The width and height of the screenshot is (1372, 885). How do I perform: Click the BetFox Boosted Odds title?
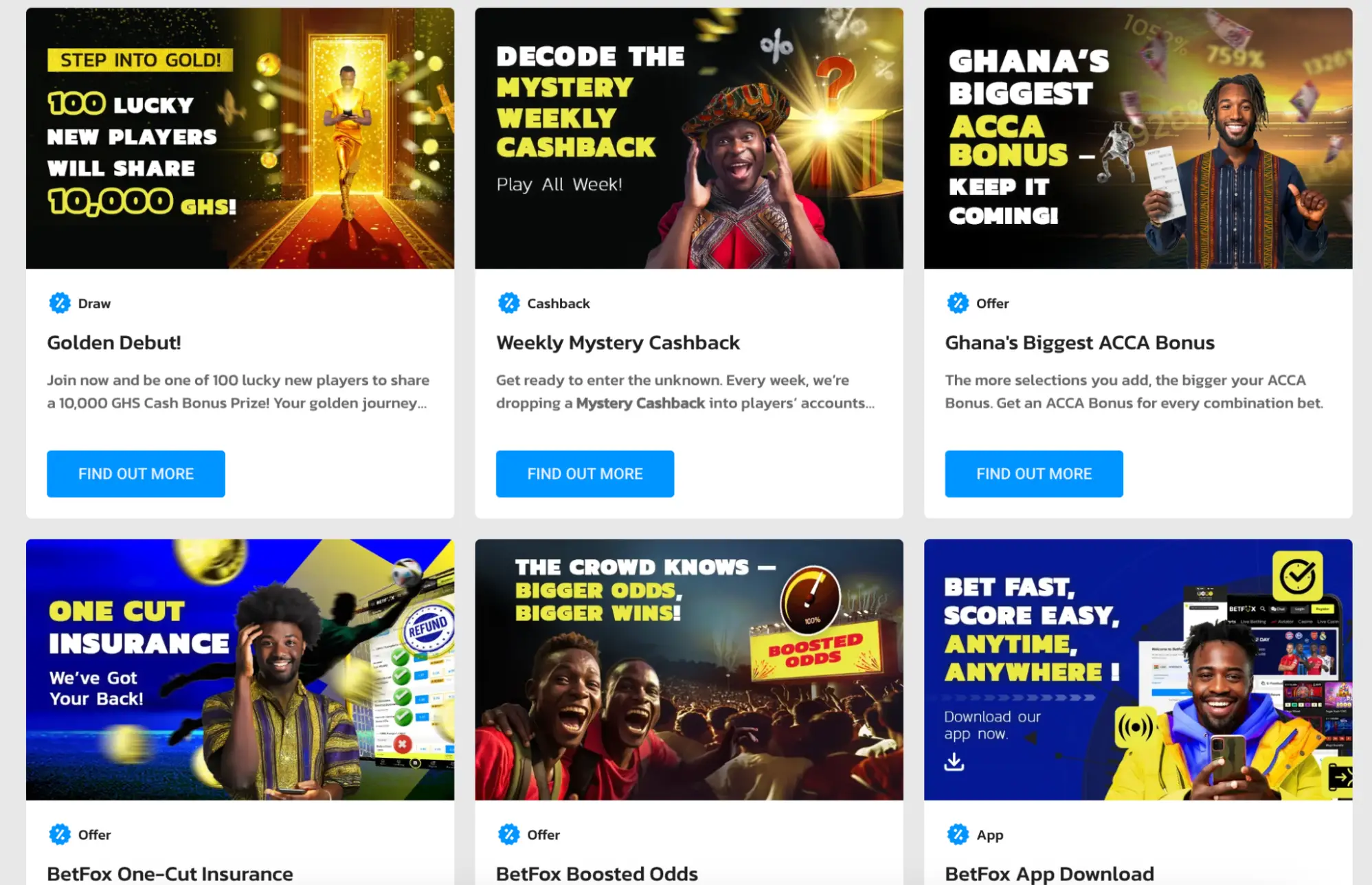tap(597, 874)
